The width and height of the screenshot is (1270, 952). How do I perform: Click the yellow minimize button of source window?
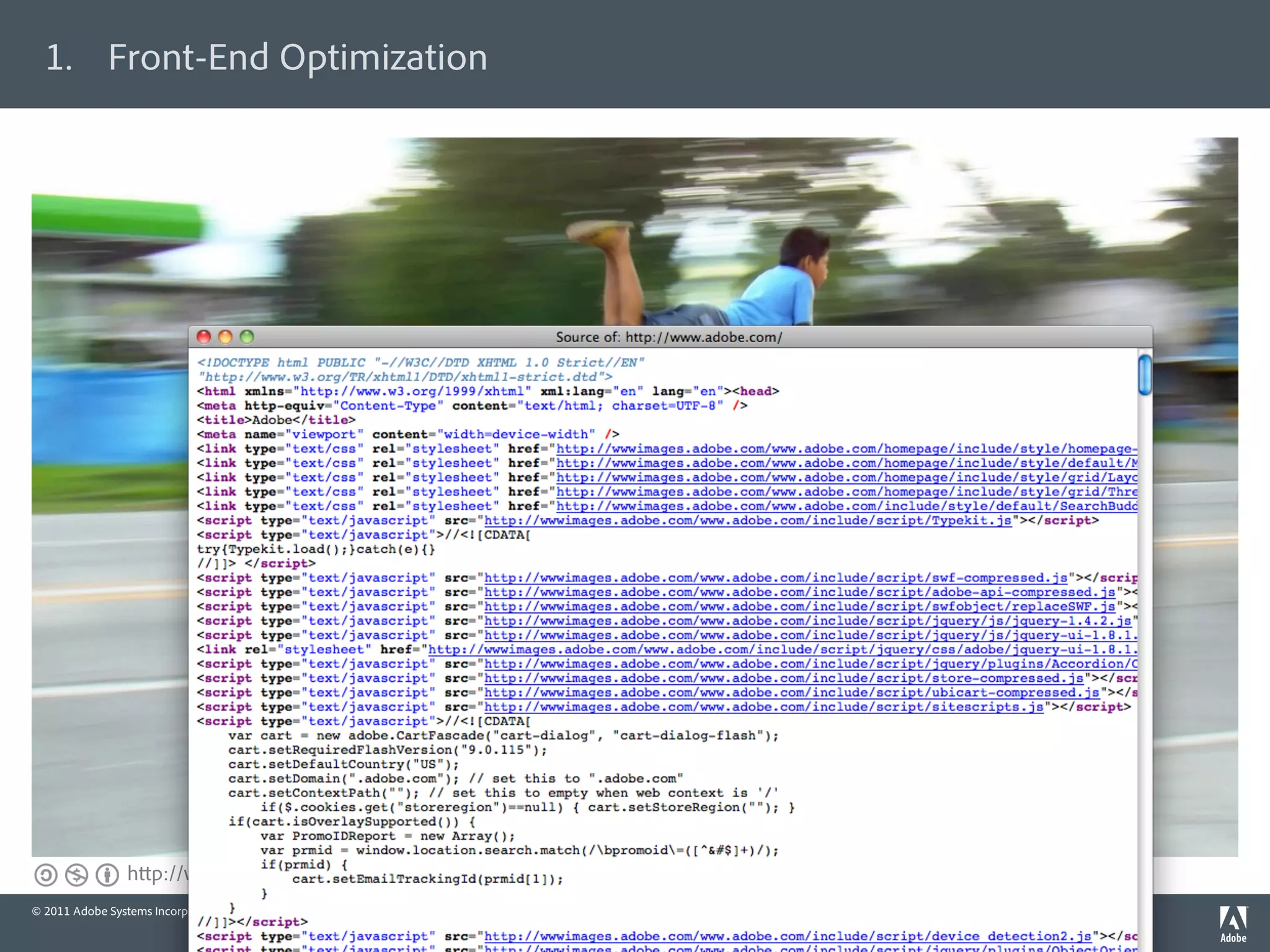225,337
